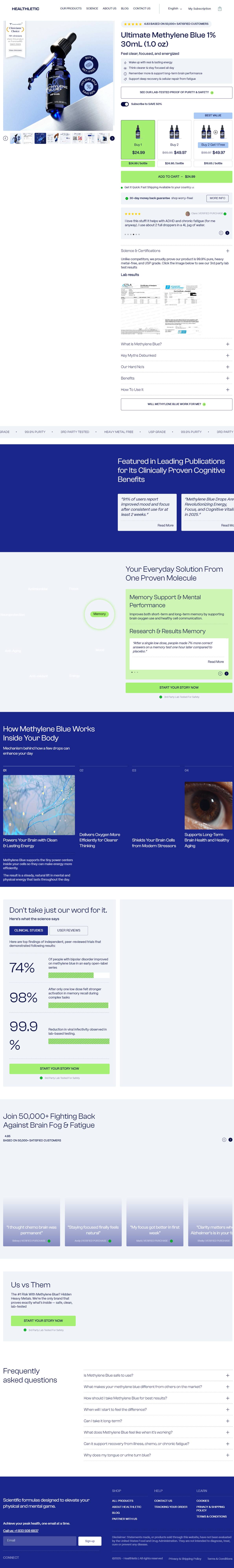
Task: Next testimonial arrow in Join 50,000+ section
Action: [x=230, y=1139]
